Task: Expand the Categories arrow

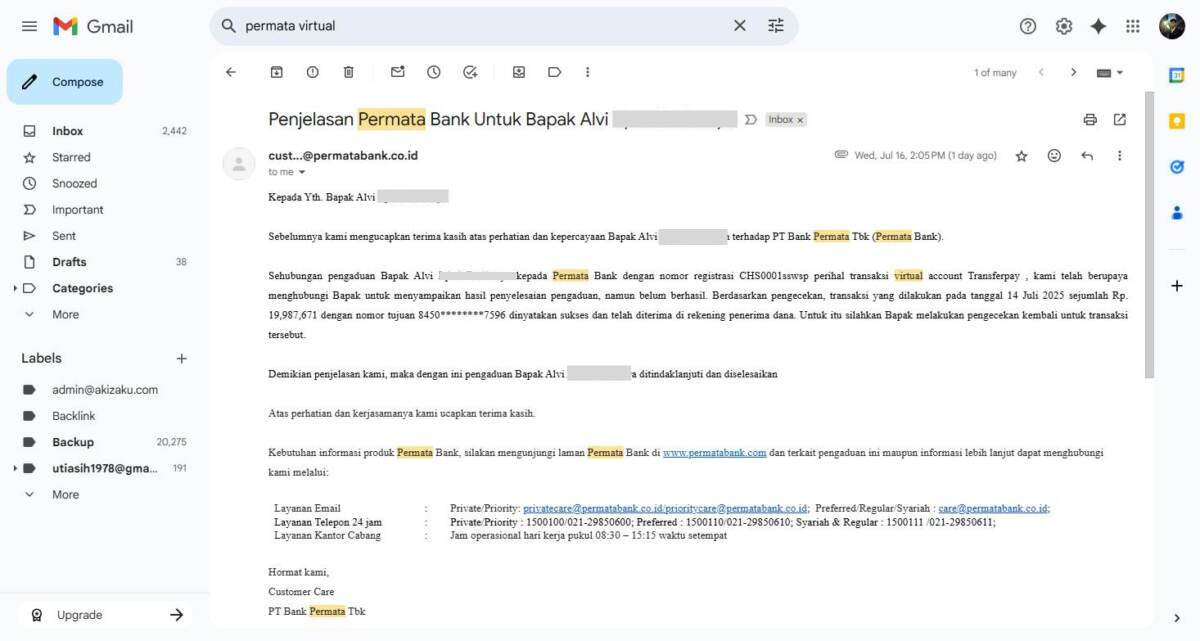Action: (x=15, y=288)
